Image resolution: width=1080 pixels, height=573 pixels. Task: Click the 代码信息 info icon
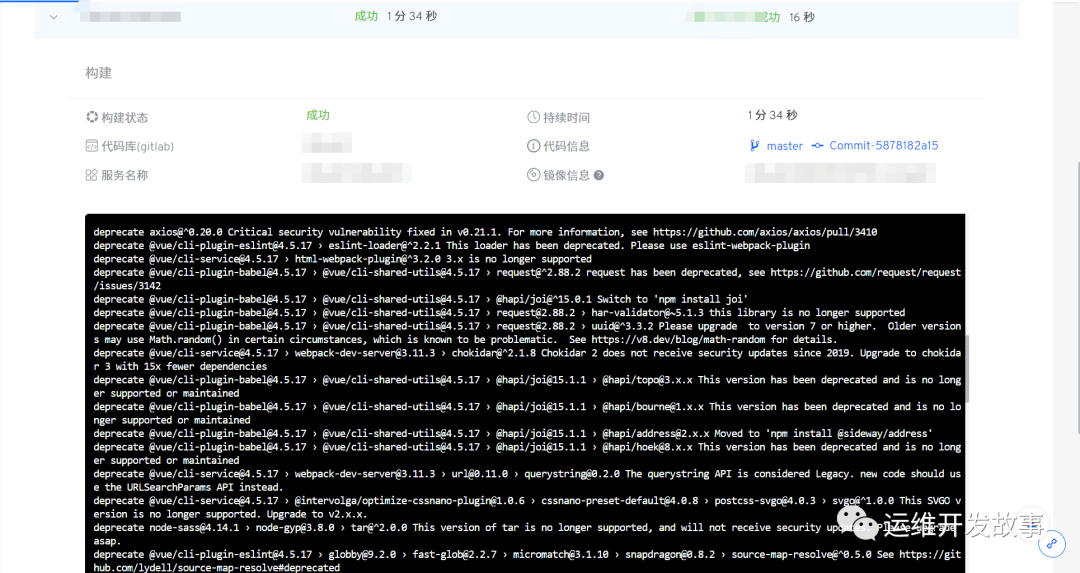[534, 146]
